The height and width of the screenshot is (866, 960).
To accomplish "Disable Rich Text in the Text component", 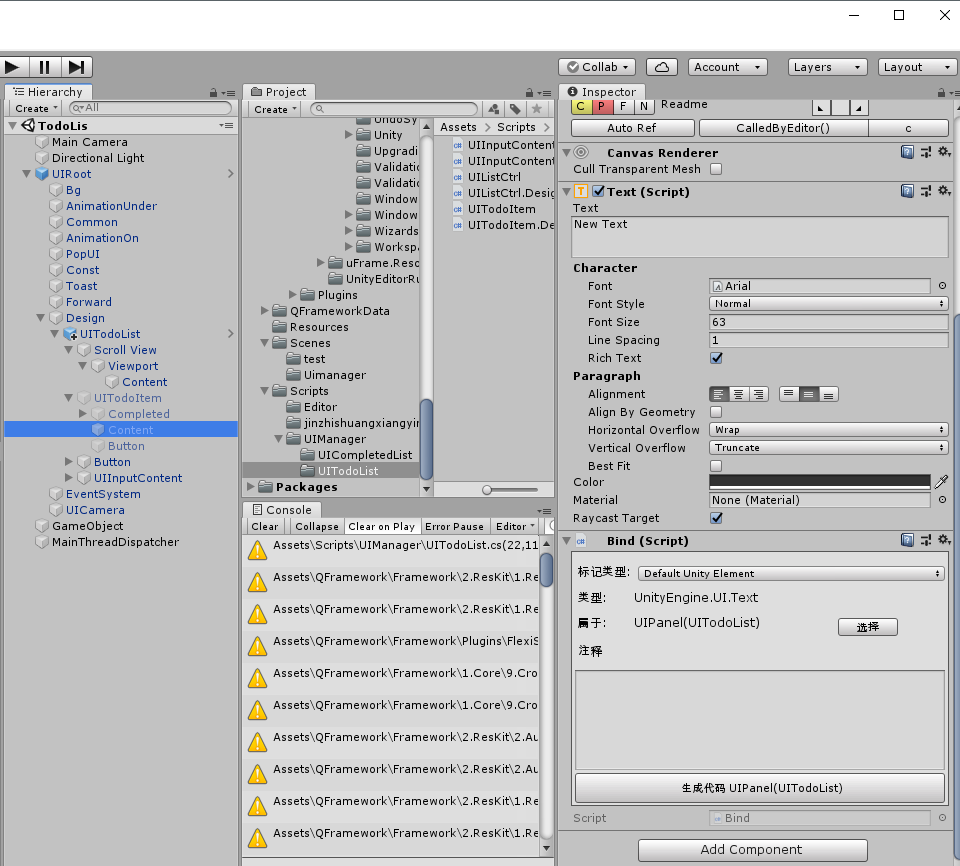I will 717,358.
